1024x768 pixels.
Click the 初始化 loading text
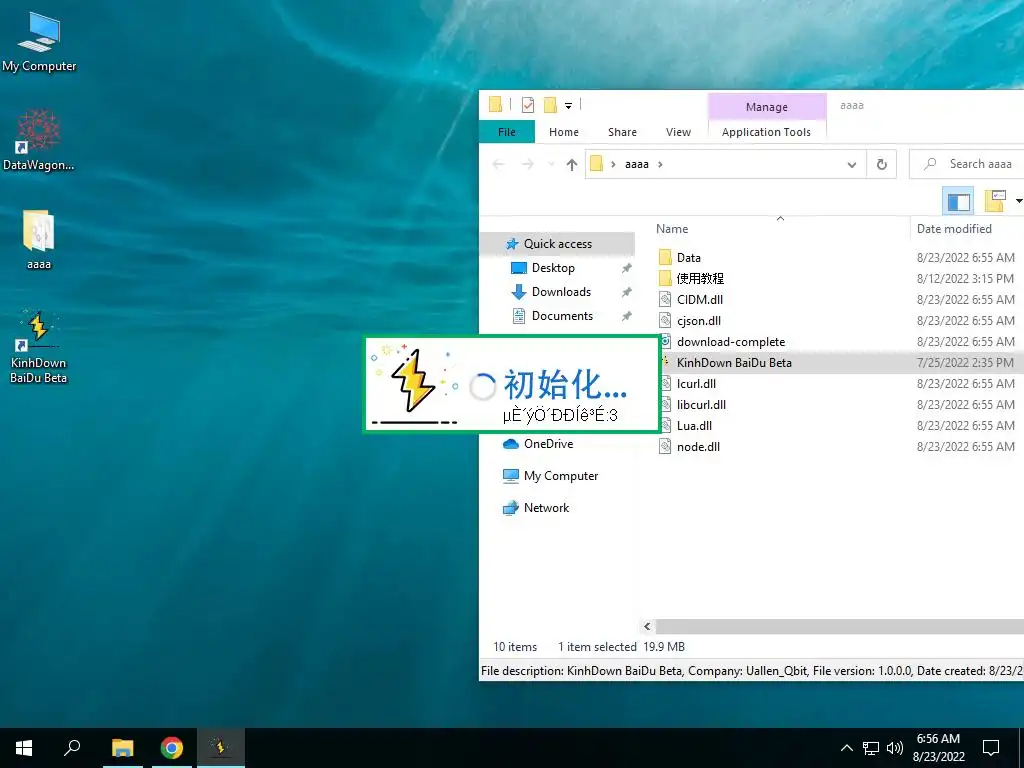(x=566, y=385)
